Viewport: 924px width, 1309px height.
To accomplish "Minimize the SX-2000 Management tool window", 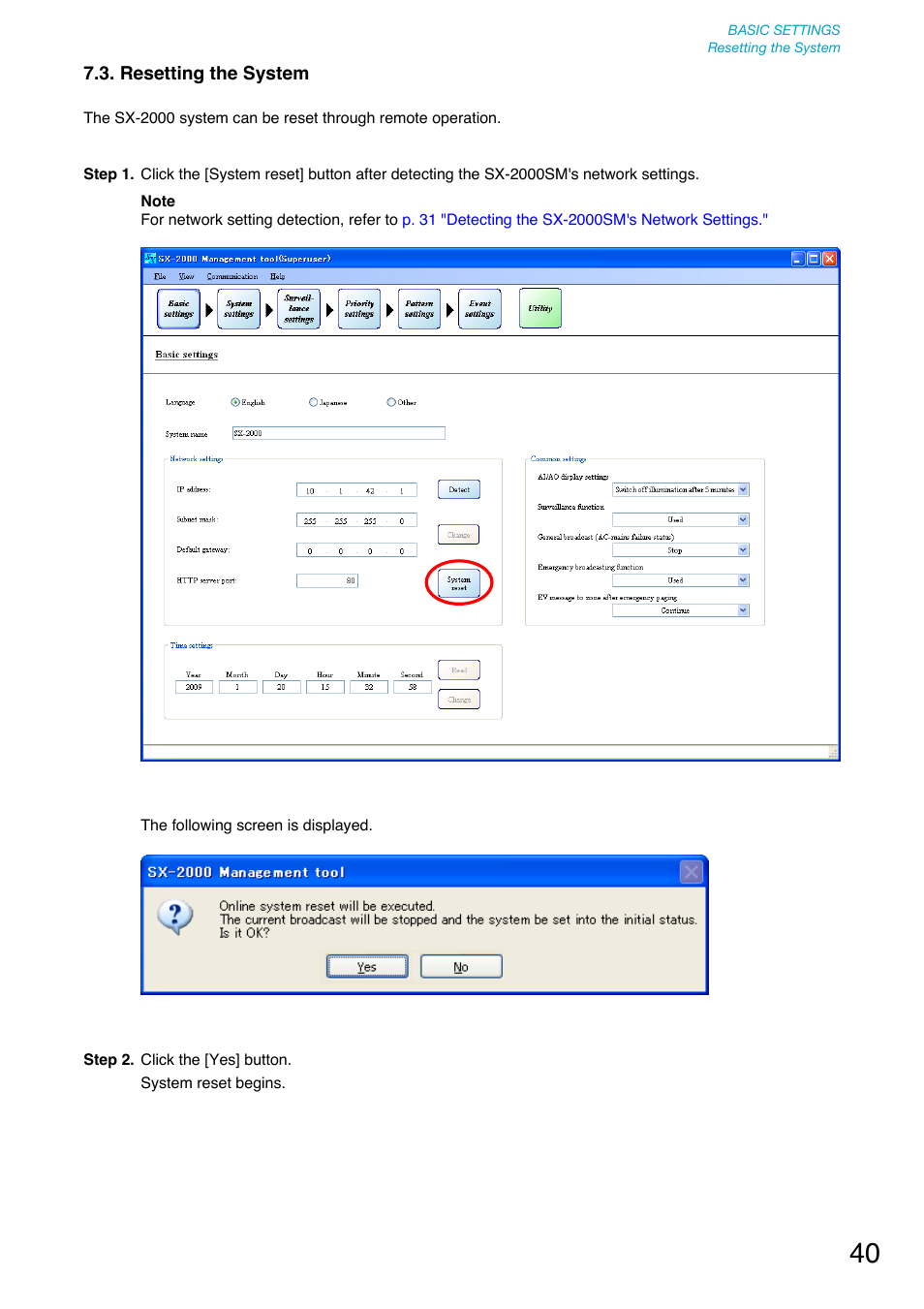I will point(798,259).
